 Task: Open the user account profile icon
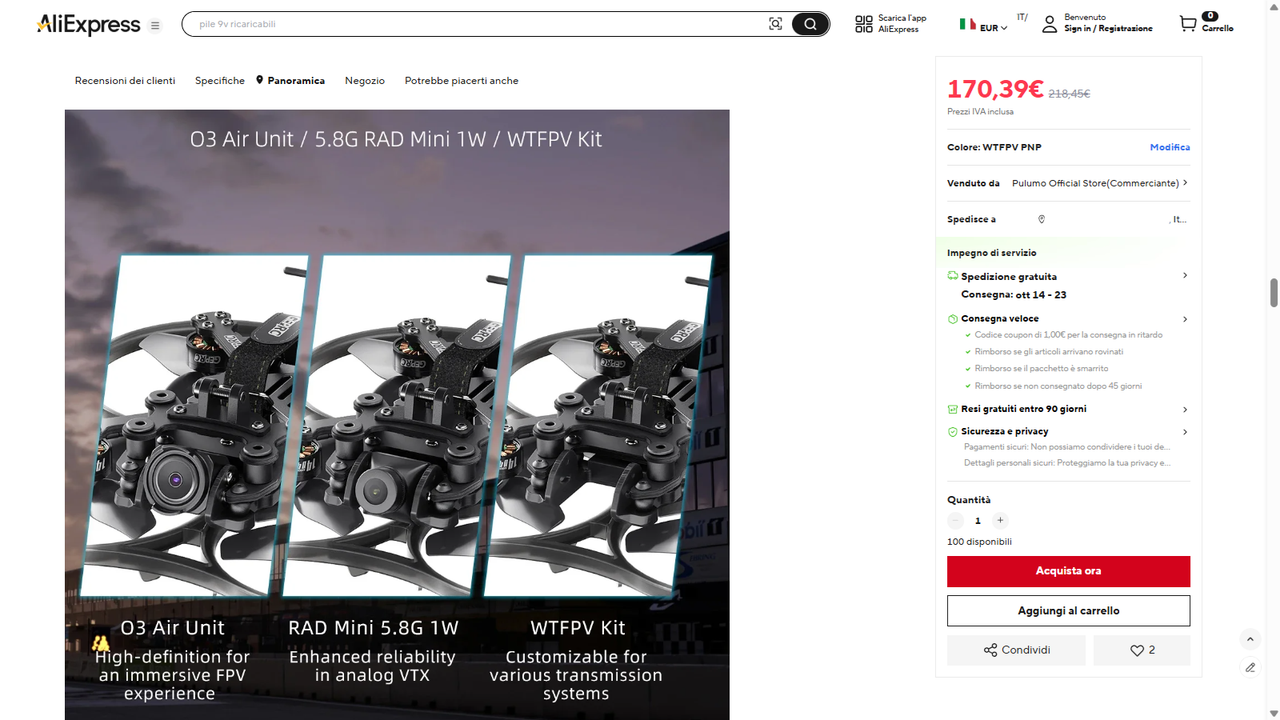tap(1049, 24)
